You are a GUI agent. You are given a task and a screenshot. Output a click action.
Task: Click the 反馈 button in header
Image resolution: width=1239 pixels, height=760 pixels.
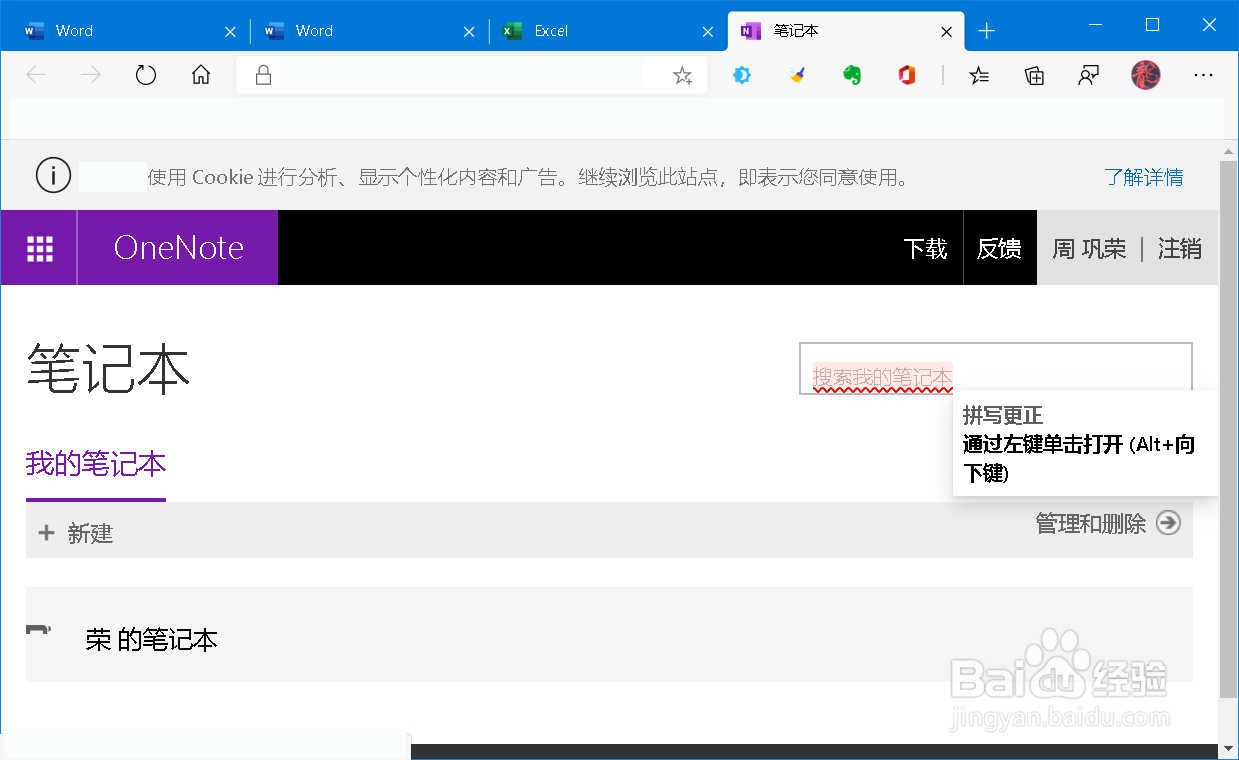coord(1000,248)
